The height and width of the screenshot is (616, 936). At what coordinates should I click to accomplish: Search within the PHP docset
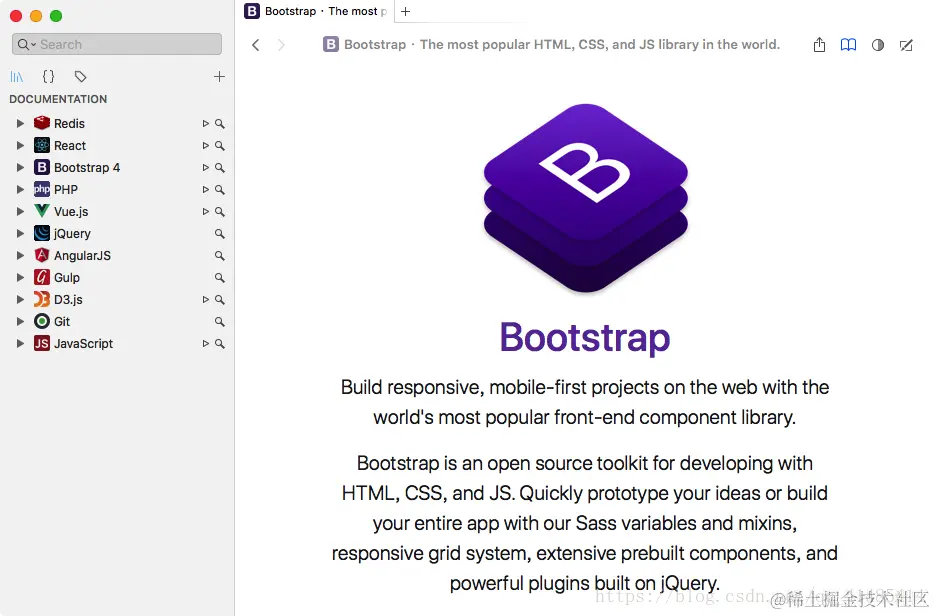pyautogui.click(x=220, y=190)
